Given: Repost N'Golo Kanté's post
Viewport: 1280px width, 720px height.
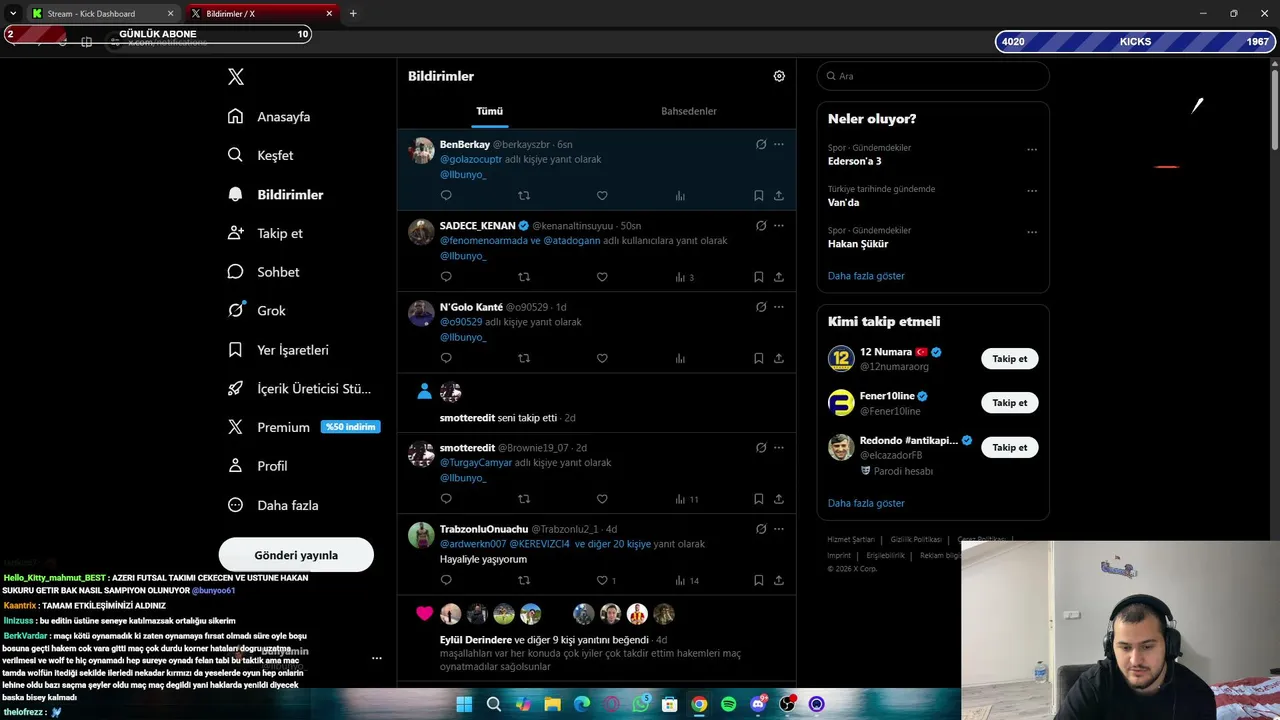Looking at the screenshot, I should tap(524, 358).
